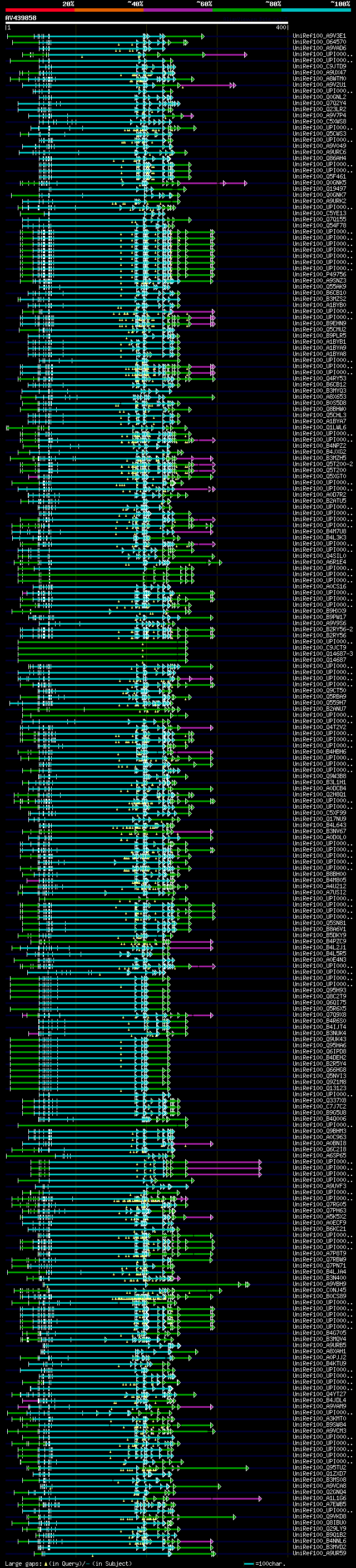
Task: Click label UniRef100_C5YE13
Action: pos(319,213)
